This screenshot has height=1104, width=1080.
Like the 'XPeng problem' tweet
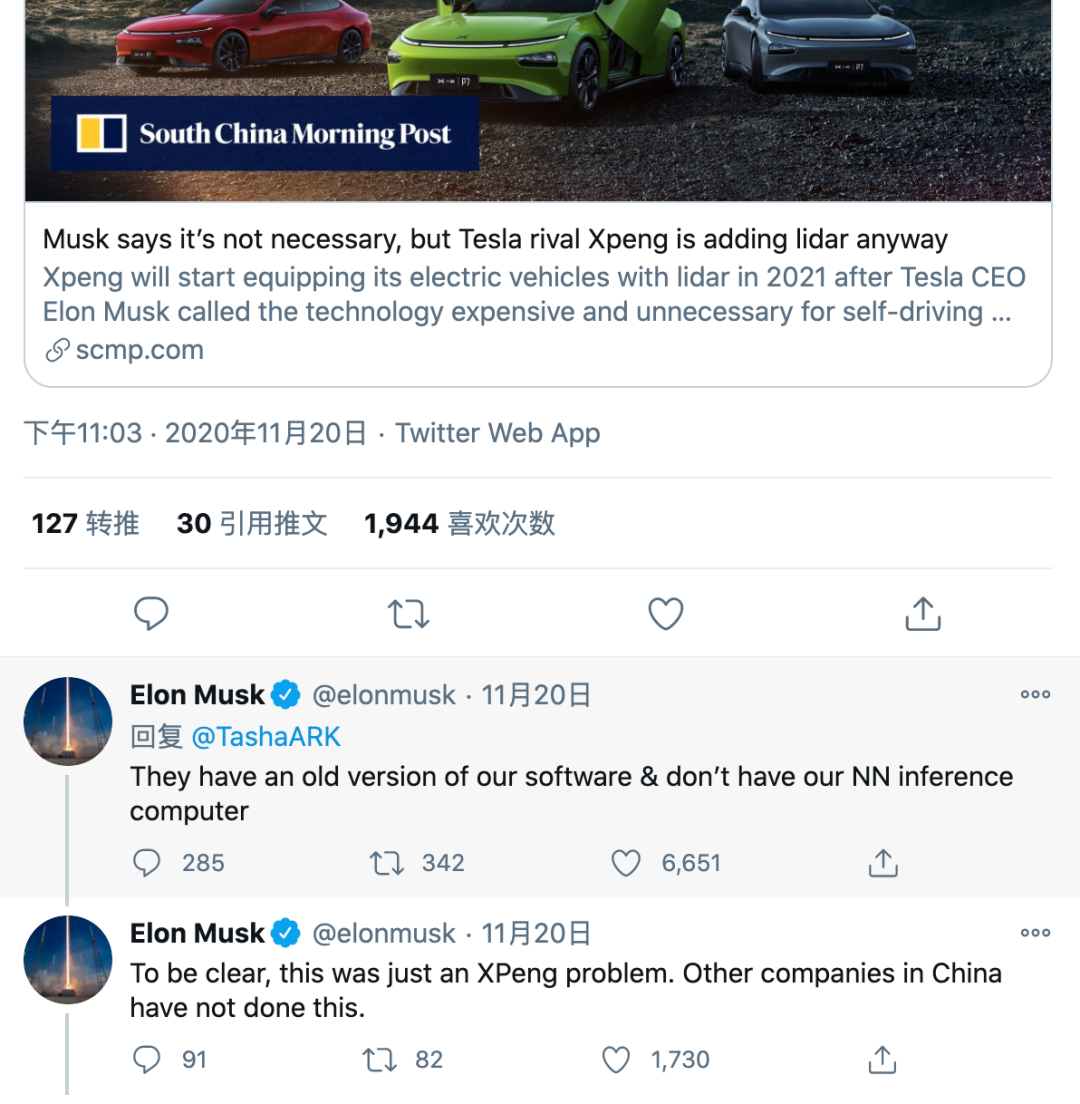coord(617,1060)
